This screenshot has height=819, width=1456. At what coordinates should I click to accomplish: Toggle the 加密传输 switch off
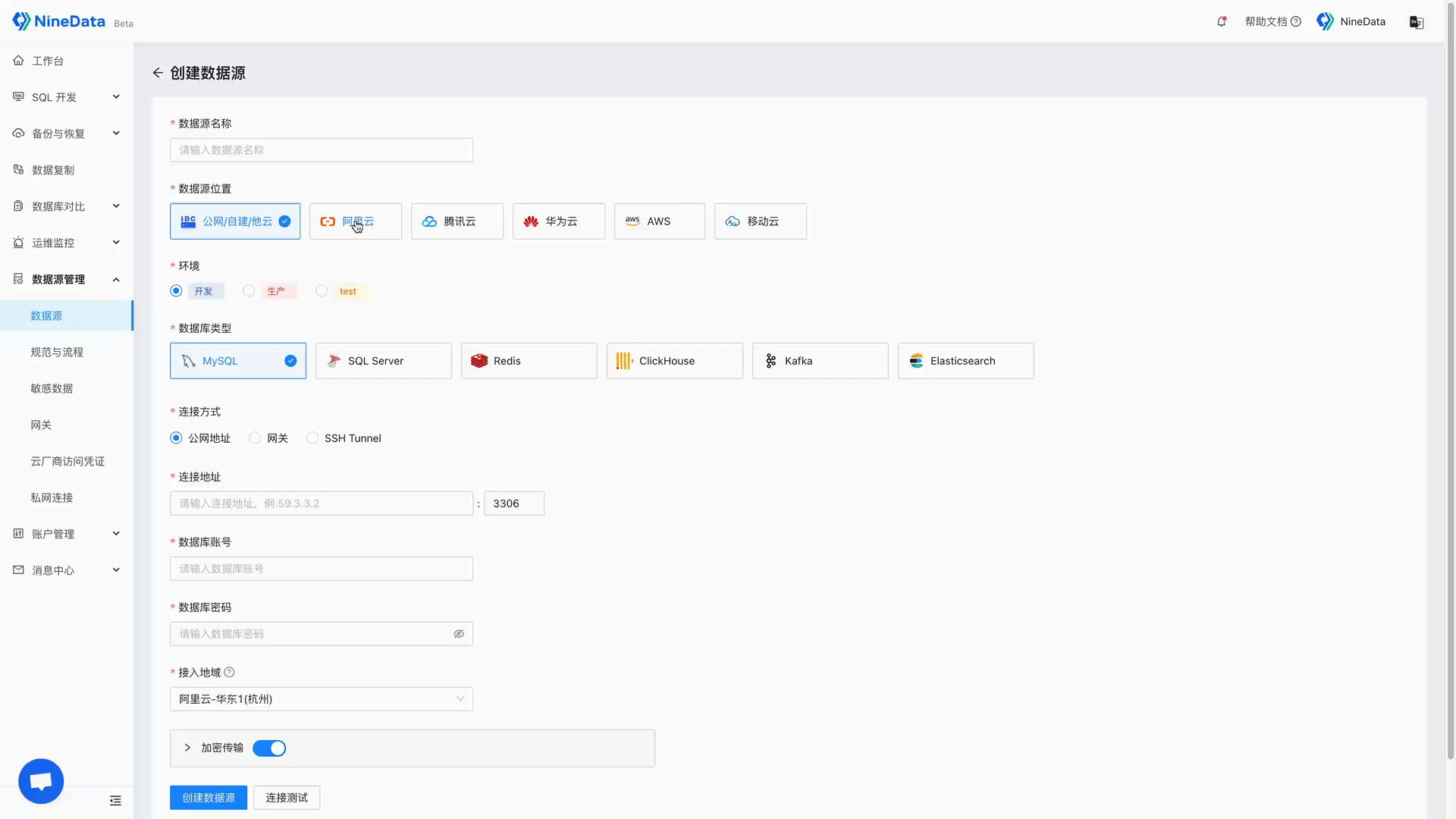click(x=269, y=748)
